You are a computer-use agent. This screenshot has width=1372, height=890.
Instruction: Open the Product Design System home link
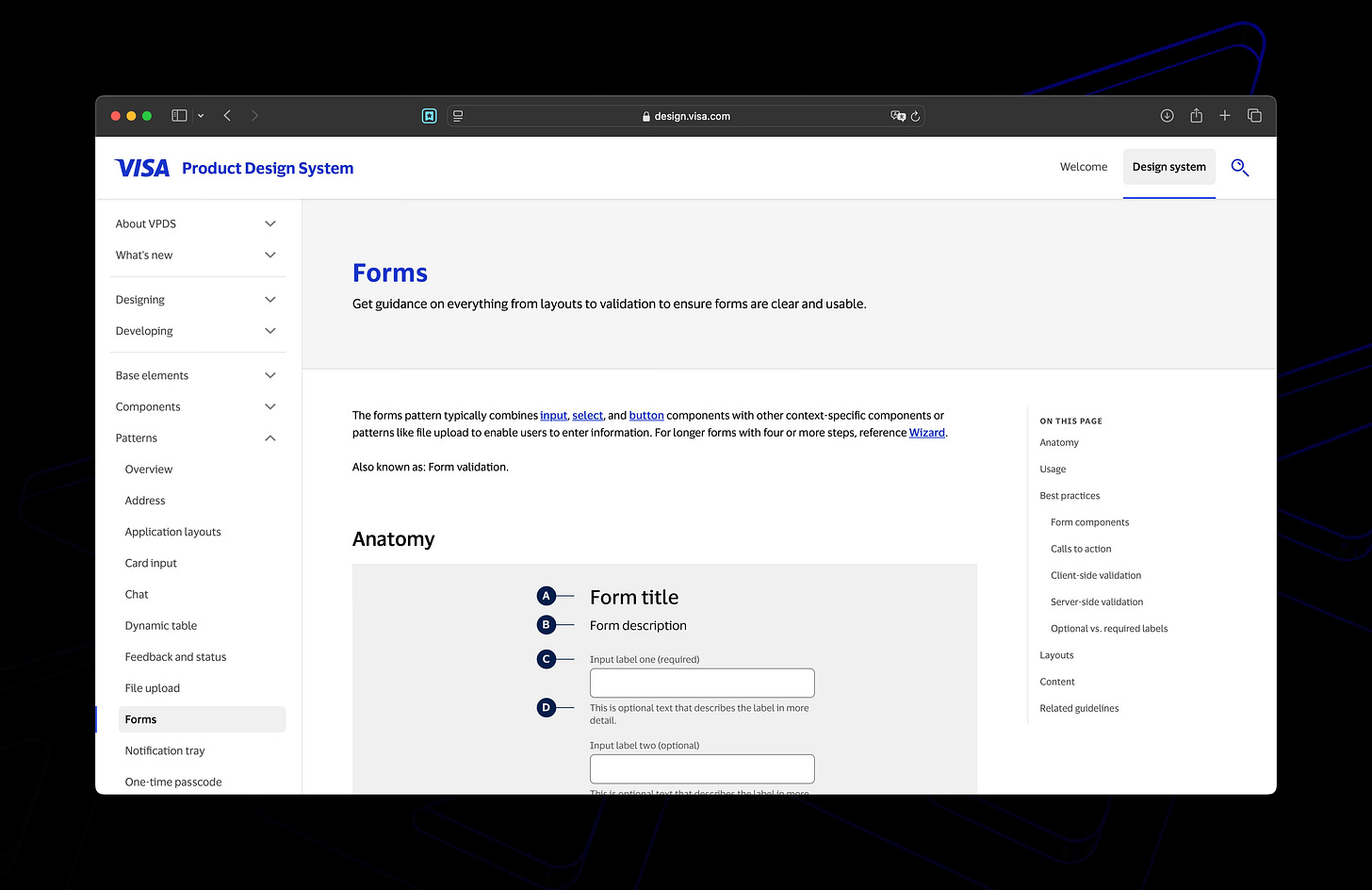pyautogui.click(x=268, y=168)
